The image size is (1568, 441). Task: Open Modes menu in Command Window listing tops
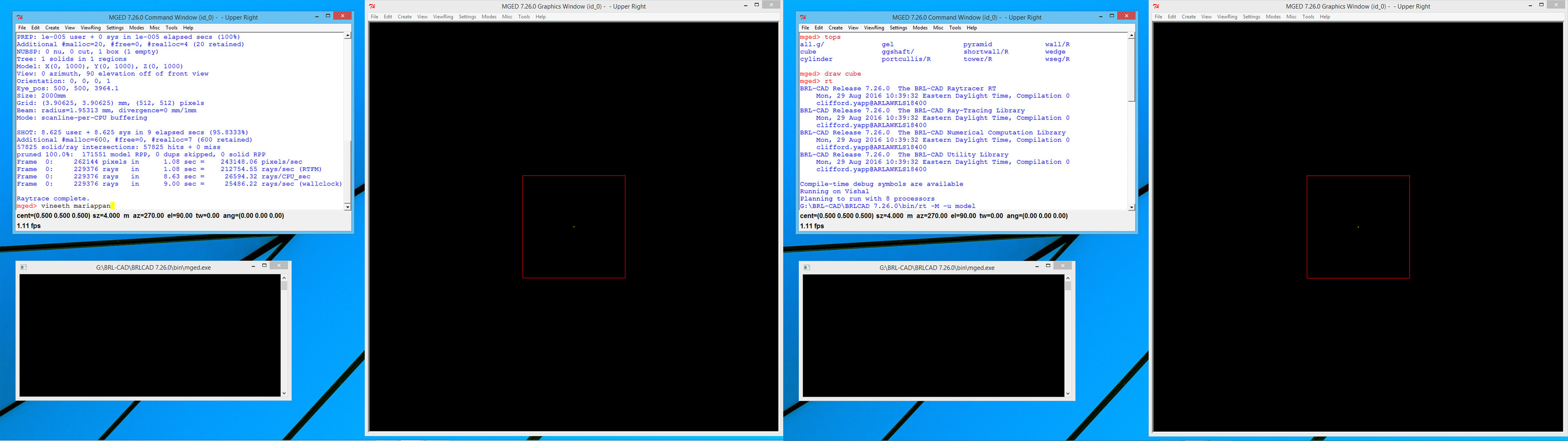click(920, 27)
